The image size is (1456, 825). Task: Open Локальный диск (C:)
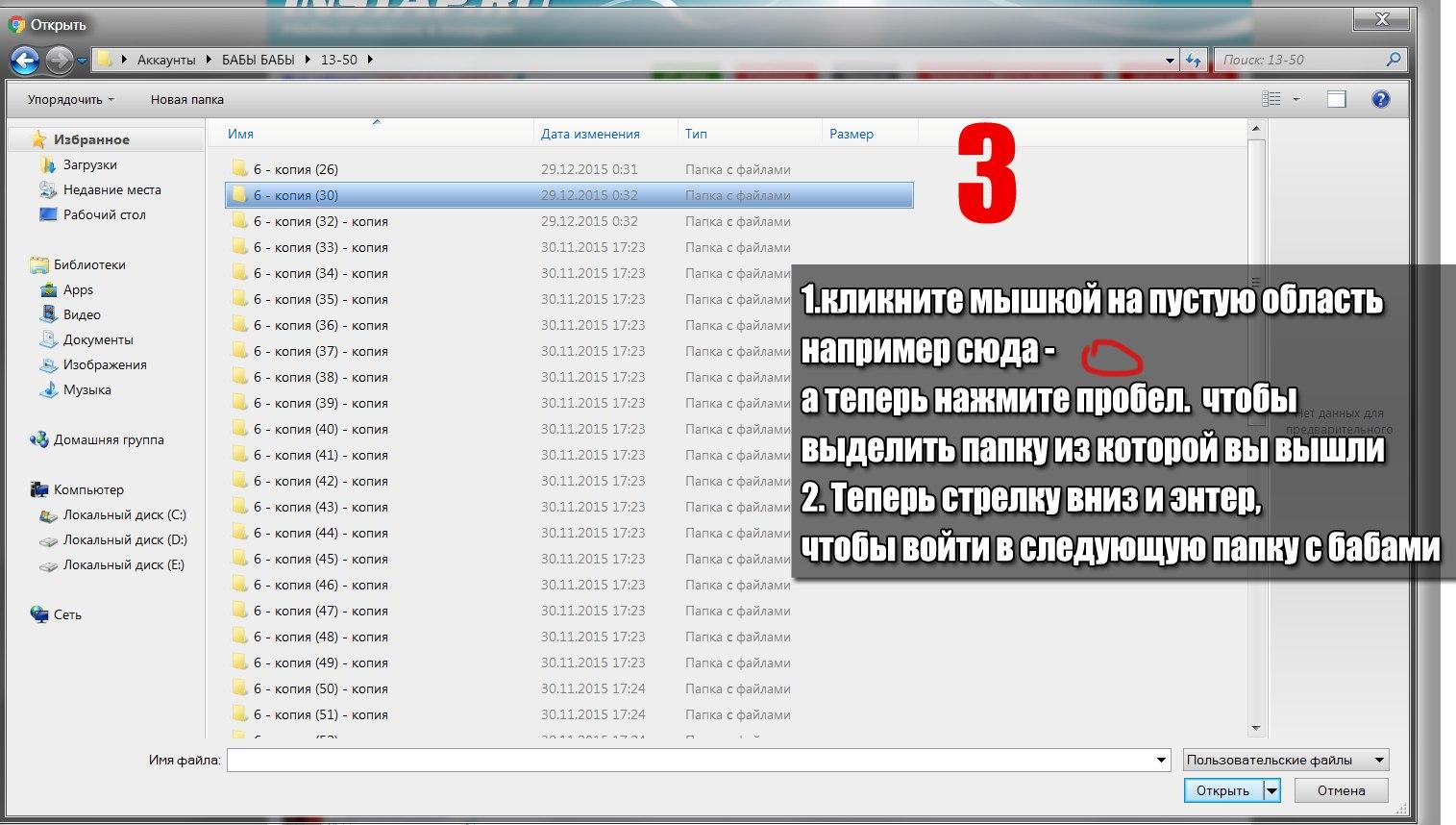point(124,514)
